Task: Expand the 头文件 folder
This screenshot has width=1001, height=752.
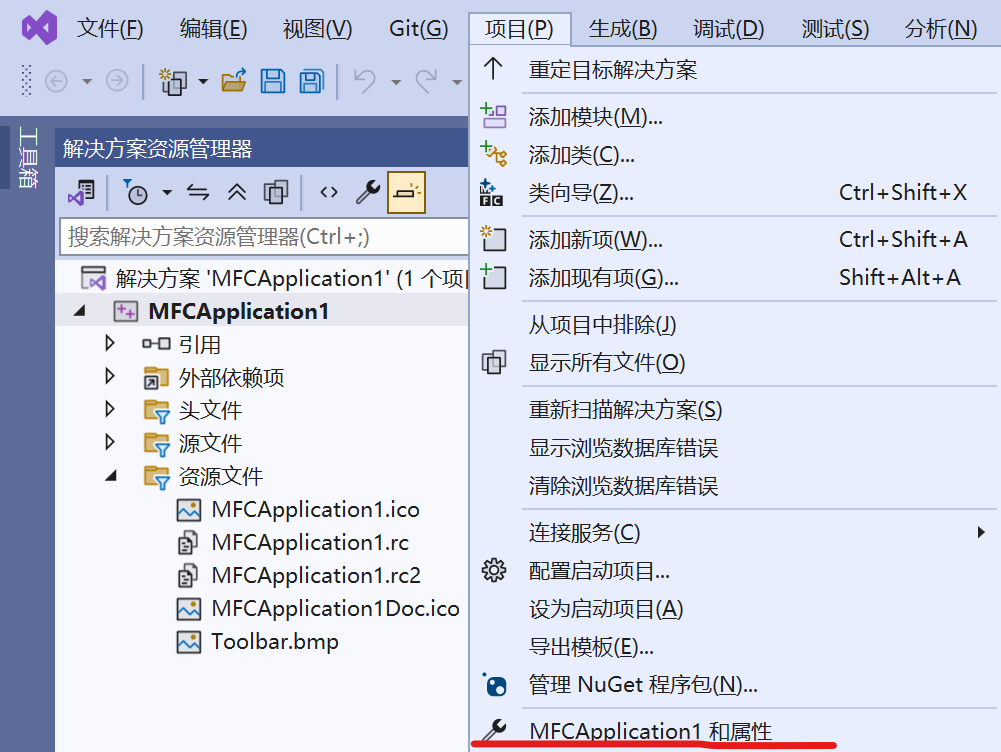Action: 109,410
